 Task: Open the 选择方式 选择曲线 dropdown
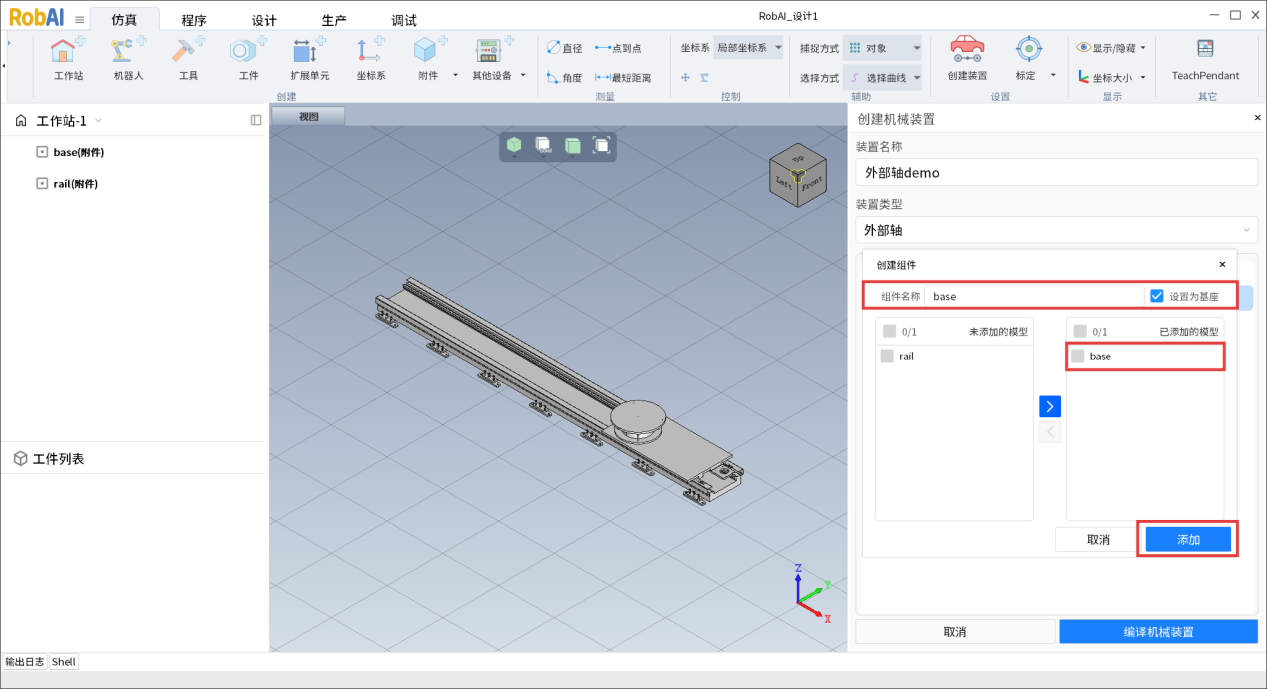coord(882,77)
